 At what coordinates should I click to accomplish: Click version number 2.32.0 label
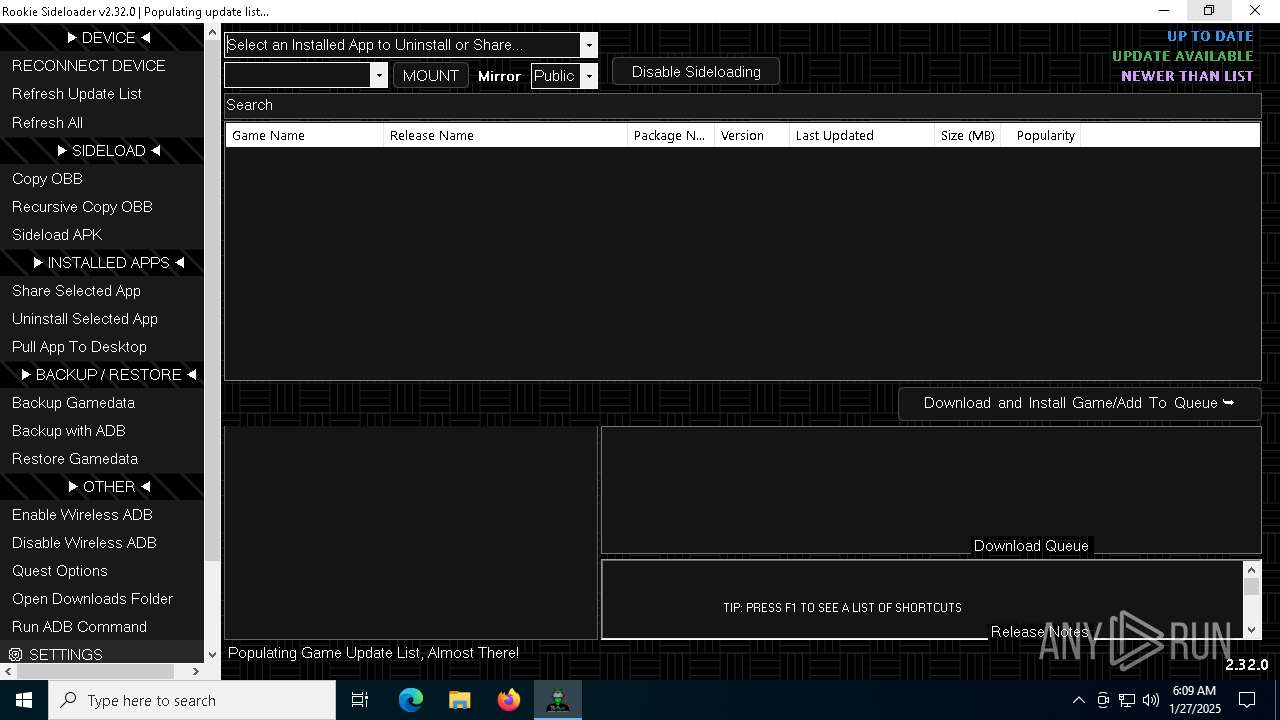(1247, 665)
